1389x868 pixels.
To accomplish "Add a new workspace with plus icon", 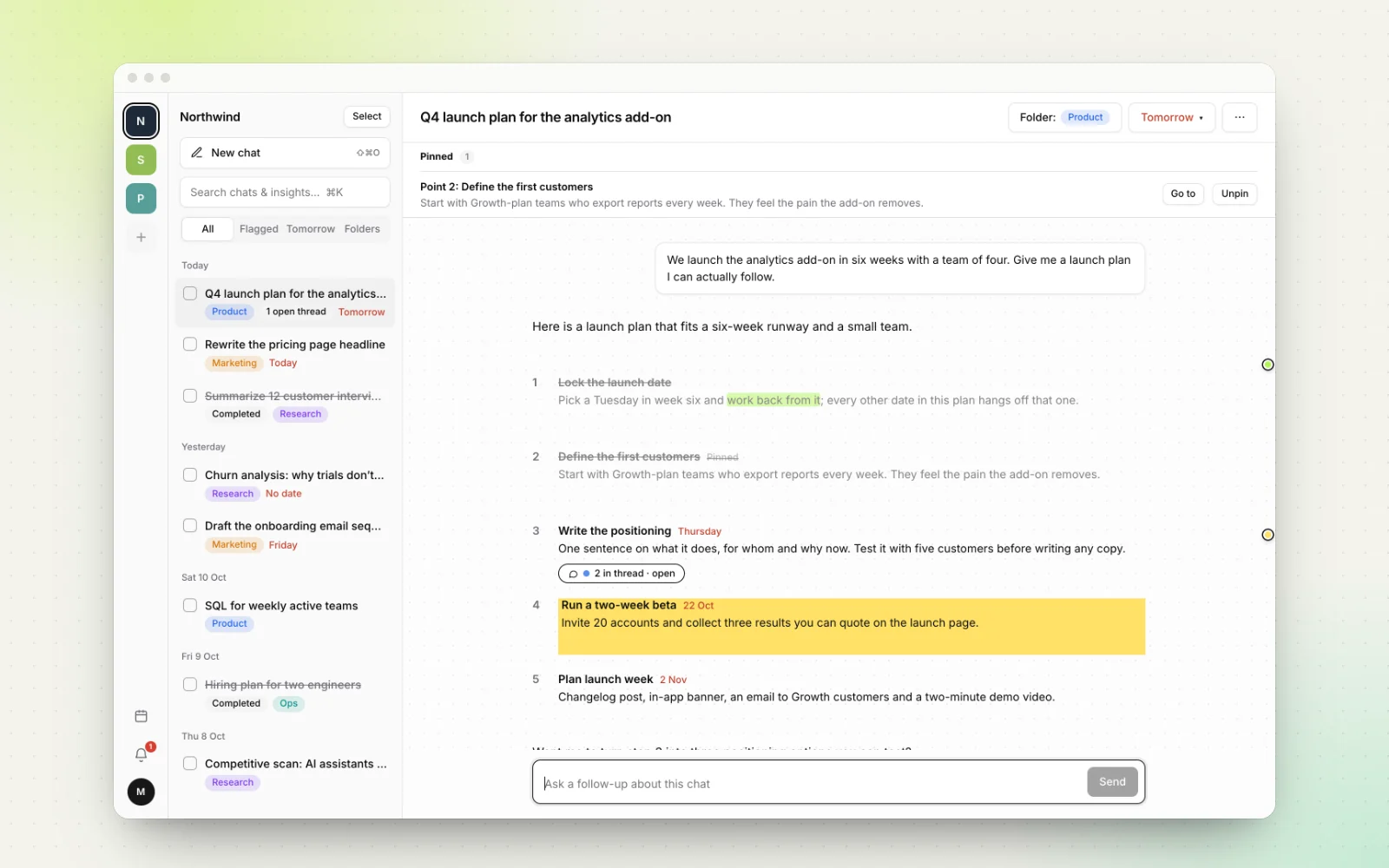I will (141, 237).
